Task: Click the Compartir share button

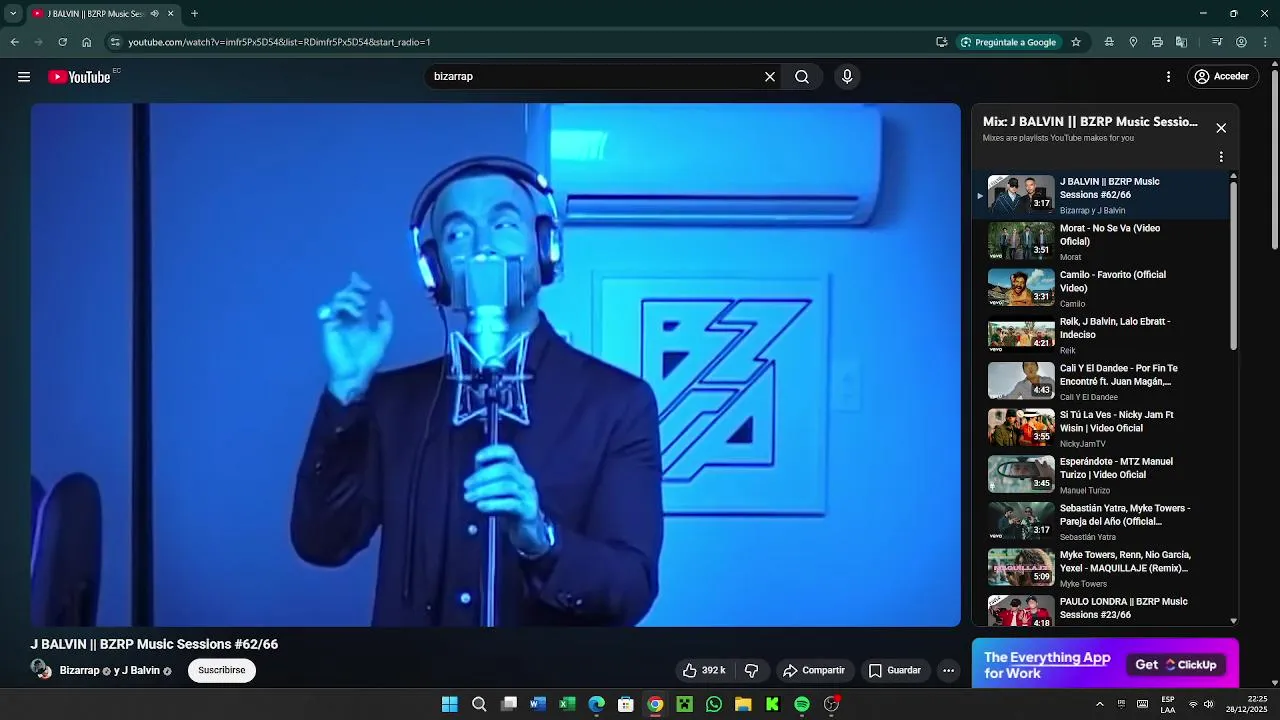Action: pyautogui.click(x=814, y=670)
